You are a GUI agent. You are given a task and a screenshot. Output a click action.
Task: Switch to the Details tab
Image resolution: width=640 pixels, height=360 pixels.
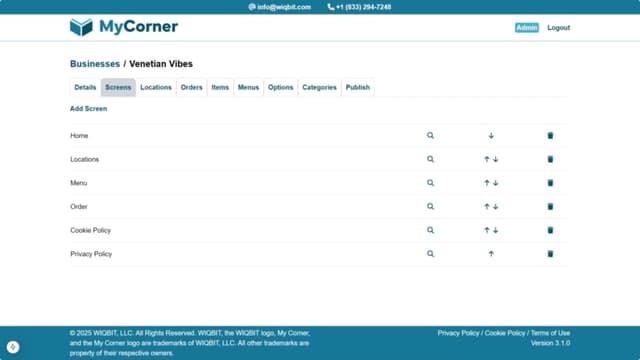[x=85, y=87]
